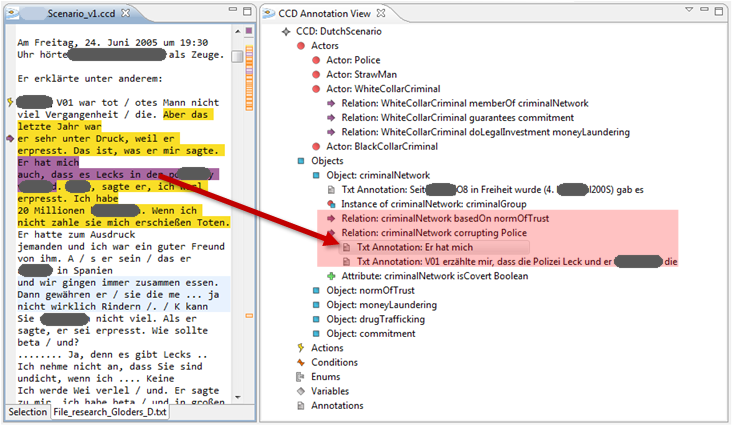
Task: Click the purple overview ruler marker at top
Action: pos(249,31)
